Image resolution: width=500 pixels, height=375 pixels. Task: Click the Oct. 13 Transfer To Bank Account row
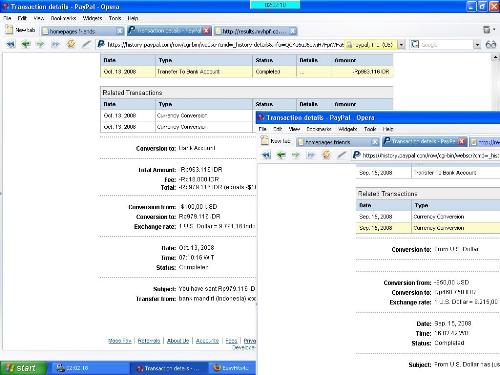point(246,71)
